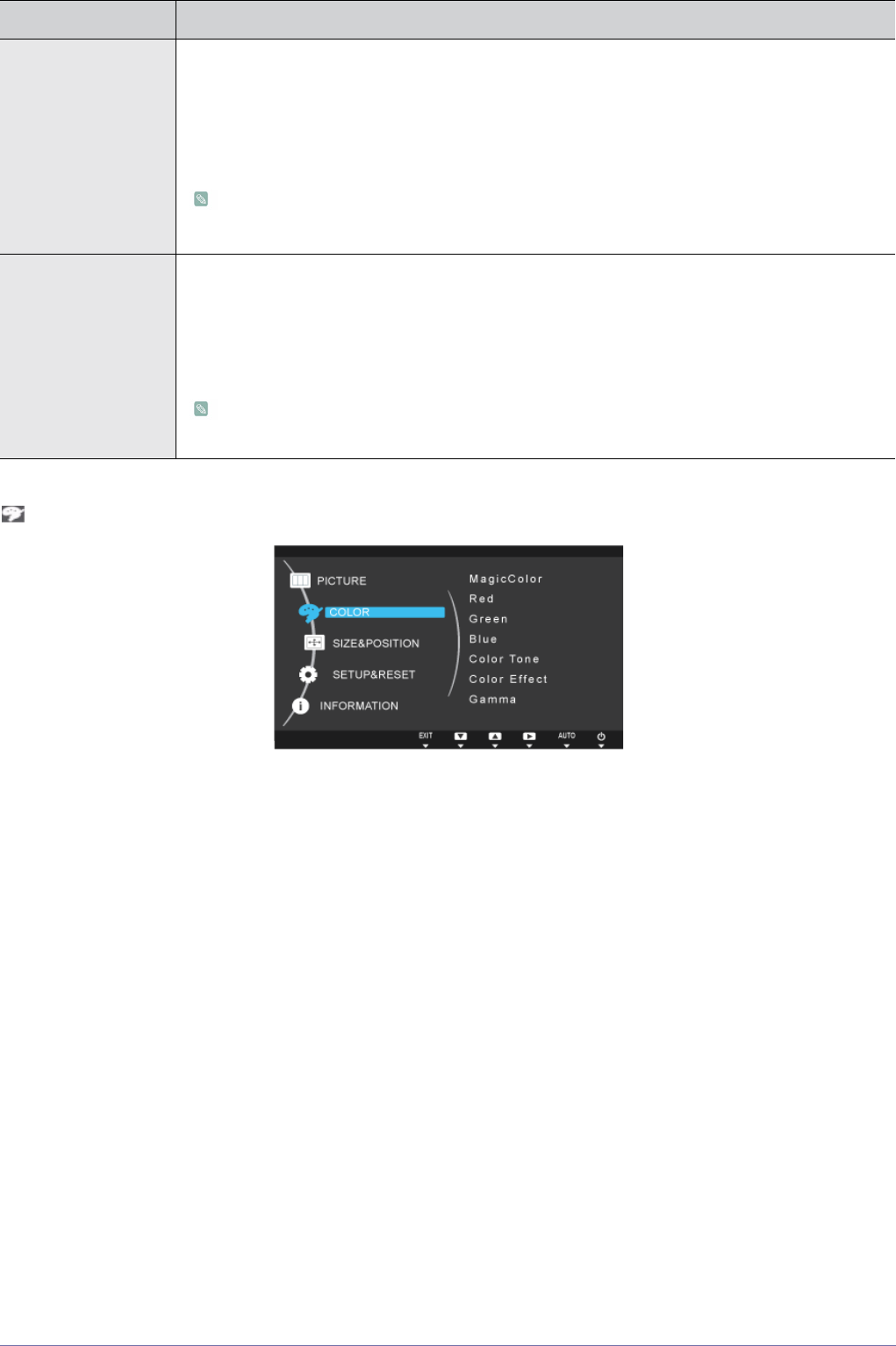Tap the up arrow key icon in OSD bar

click(495, 737)
